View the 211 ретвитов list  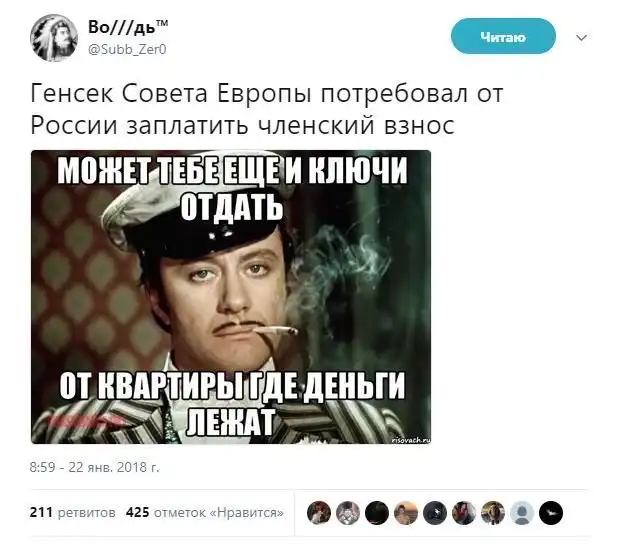tap(72, 512)
